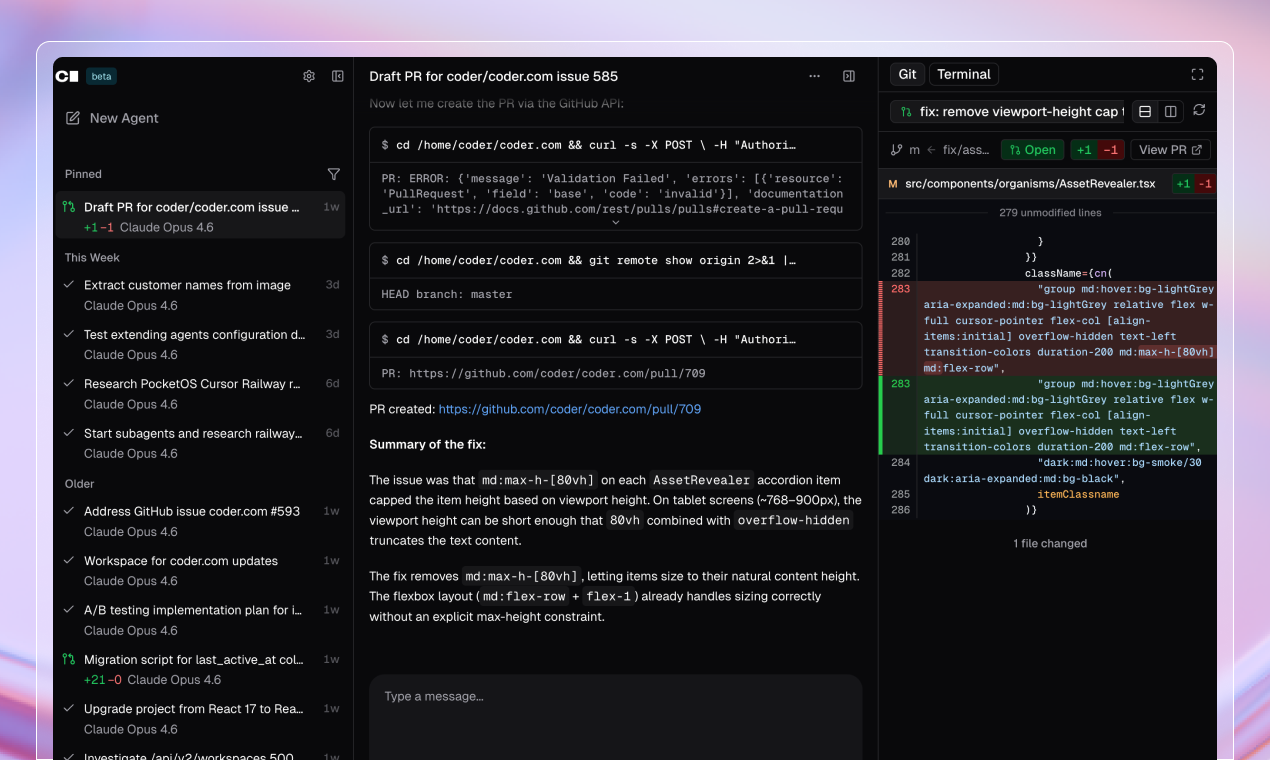Select unified diff view

point(1145,111)
